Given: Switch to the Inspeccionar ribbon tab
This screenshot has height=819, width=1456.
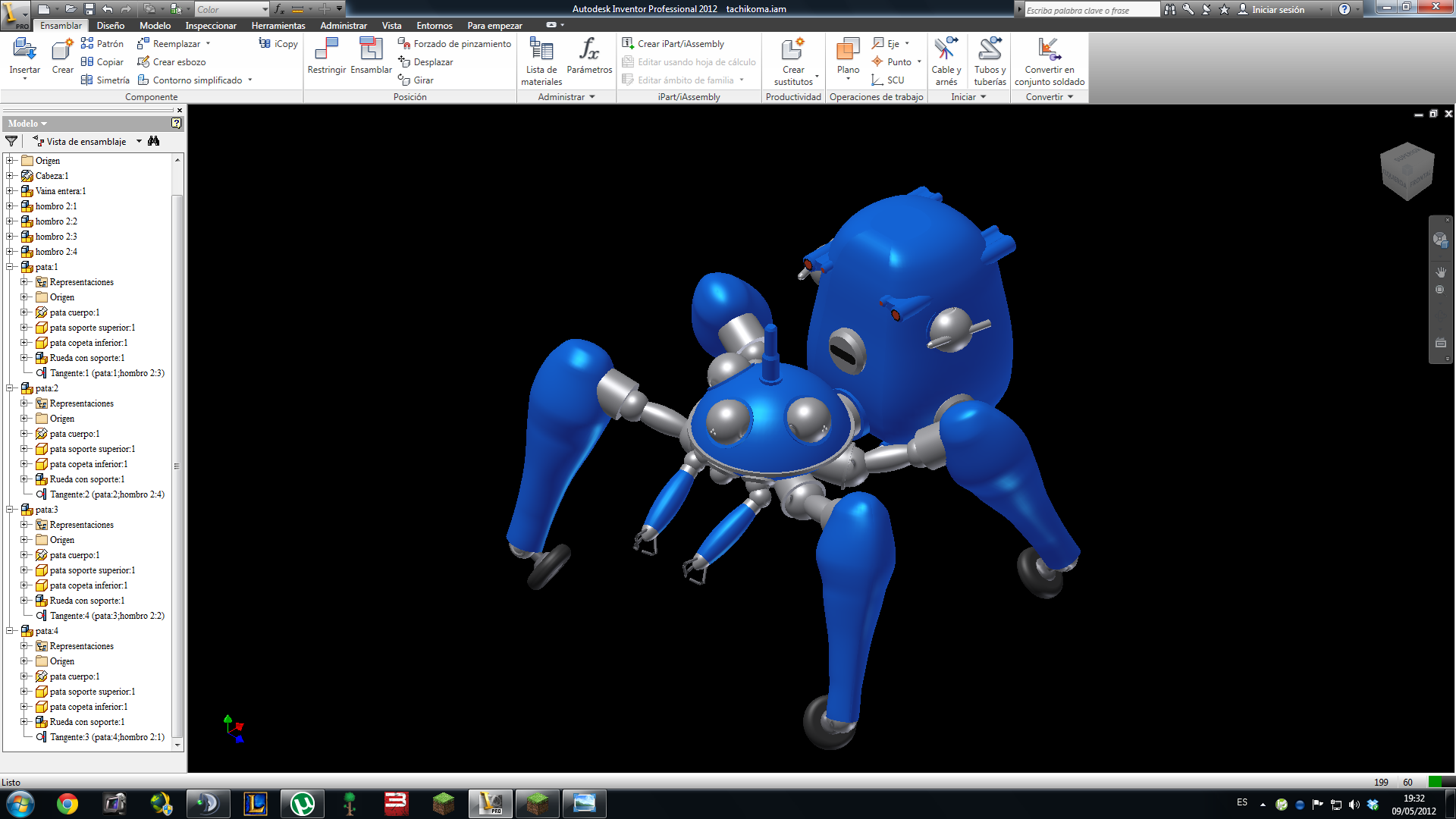Looking at the screenshot, I should pyautogui.click(x=211, y=25).
